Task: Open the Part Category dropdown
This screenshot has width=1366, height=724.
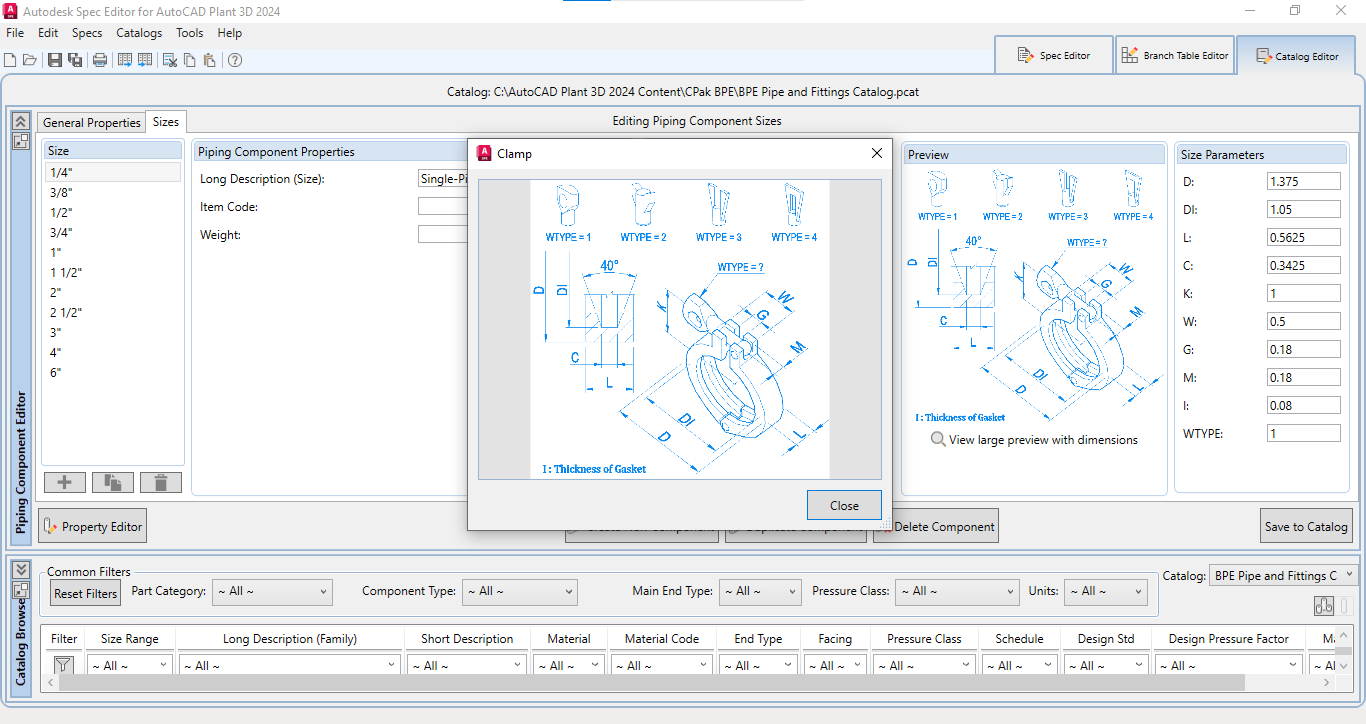Action: (x=272, y=592)
